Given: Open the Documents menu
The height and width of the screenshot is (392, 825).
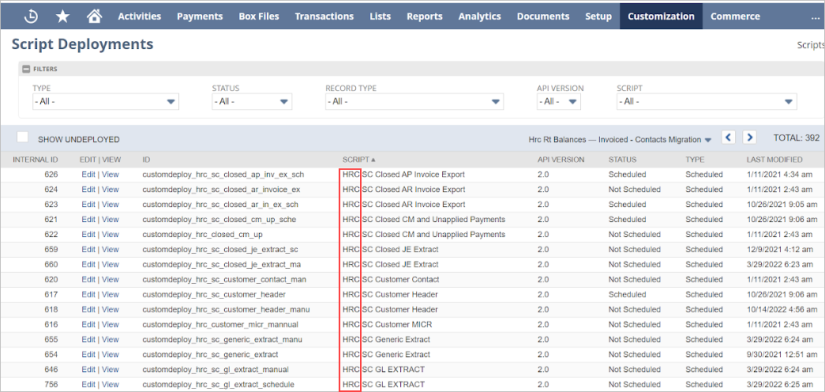Looking at the screenshot, I should (543, 16).
